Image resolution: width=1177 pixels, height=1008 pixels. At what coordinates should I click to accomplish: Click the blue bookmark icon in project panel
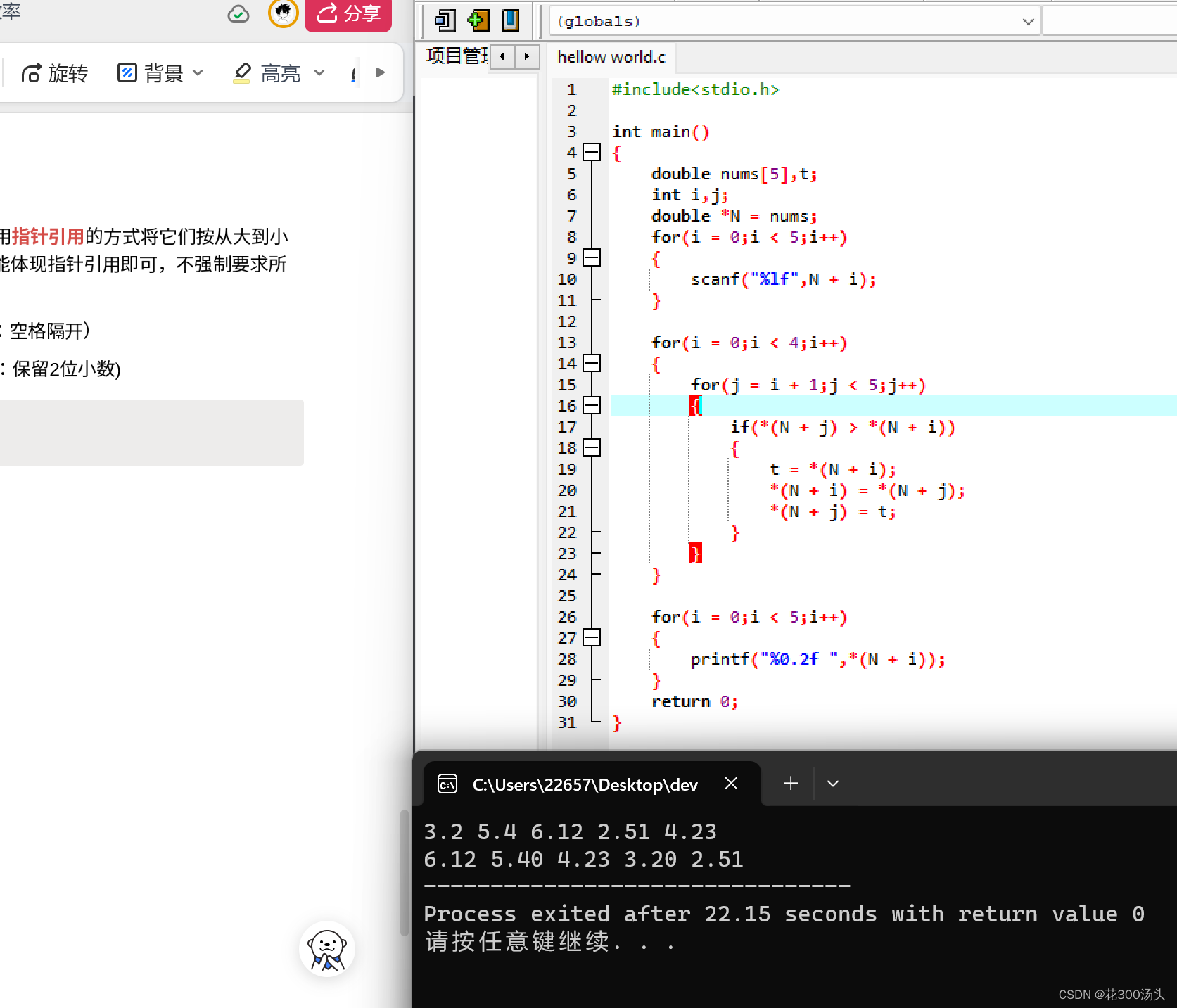pyautogui.click(x=510, y=20)
